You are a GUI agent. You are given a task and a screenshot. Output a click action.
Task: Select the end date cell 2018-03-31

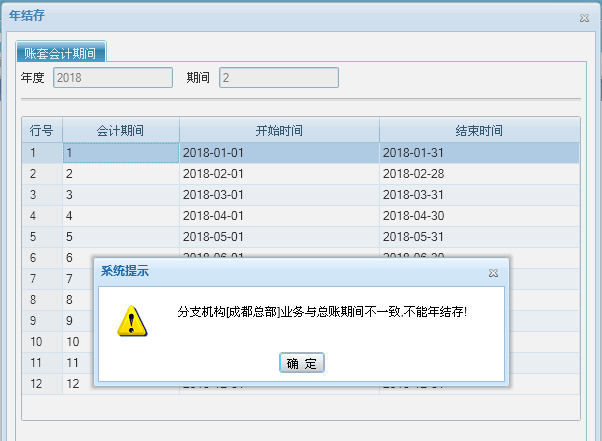pos(479,195)
